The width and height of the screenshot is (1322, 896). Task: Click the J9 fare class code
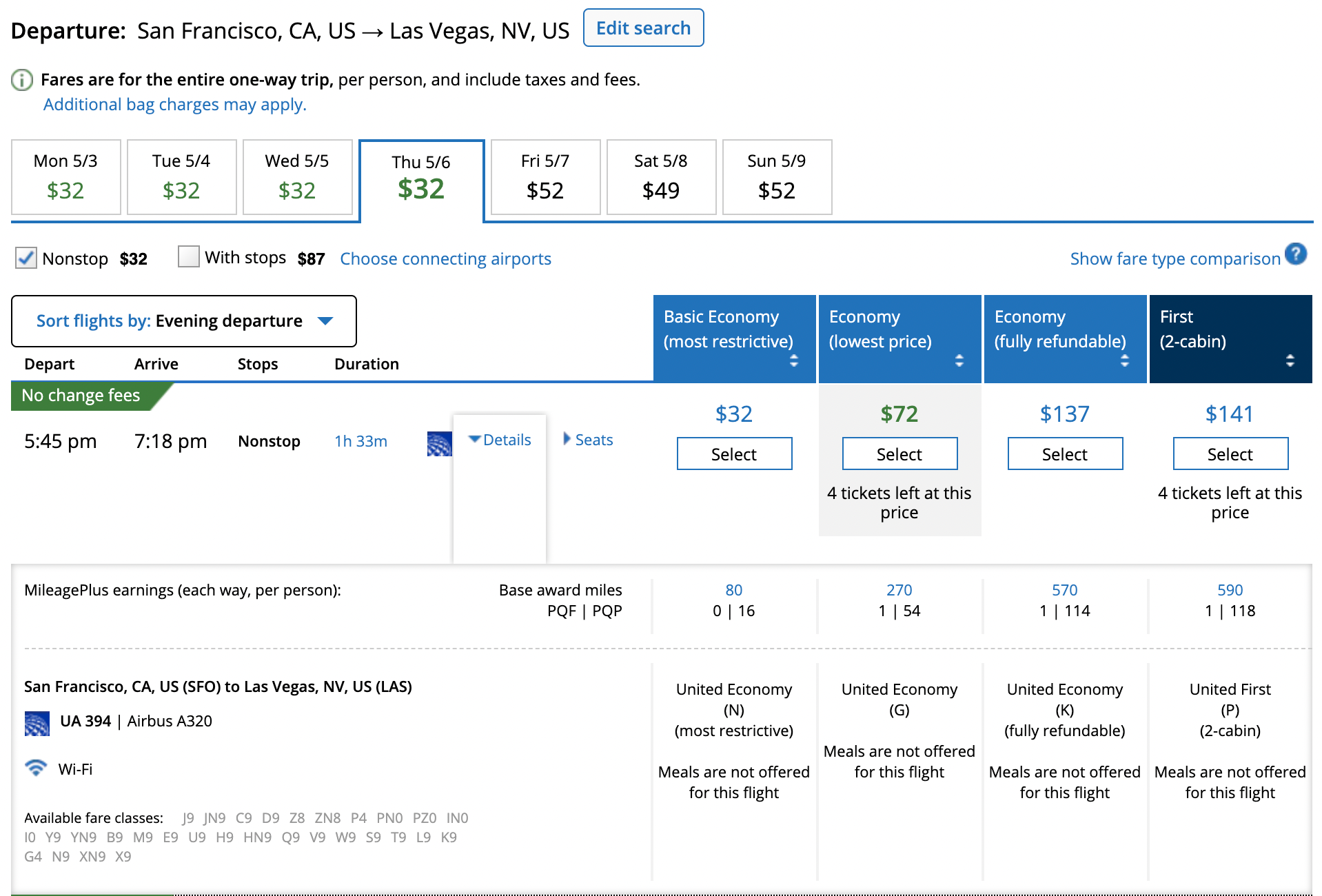point(188,818)
